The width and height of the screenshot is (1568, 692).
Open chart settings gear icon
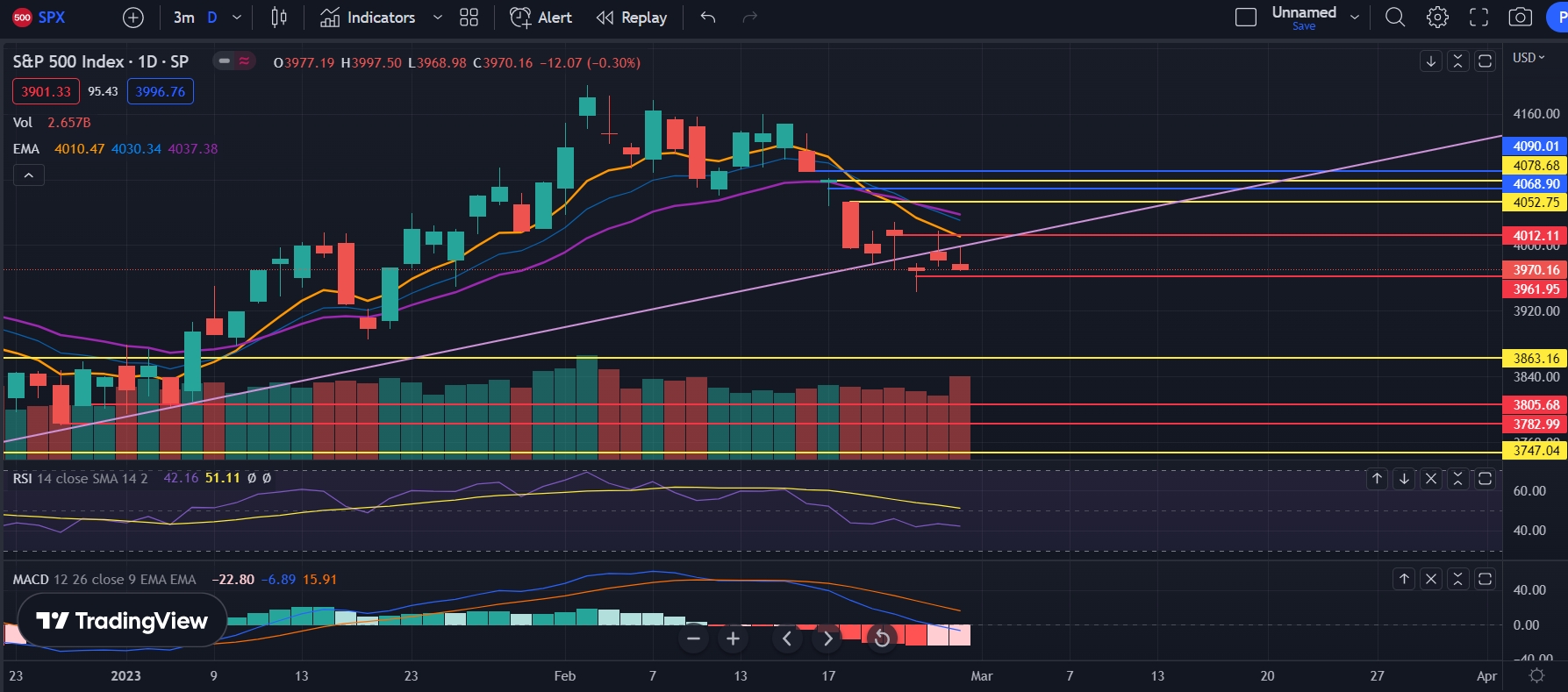click(1437, 18)
